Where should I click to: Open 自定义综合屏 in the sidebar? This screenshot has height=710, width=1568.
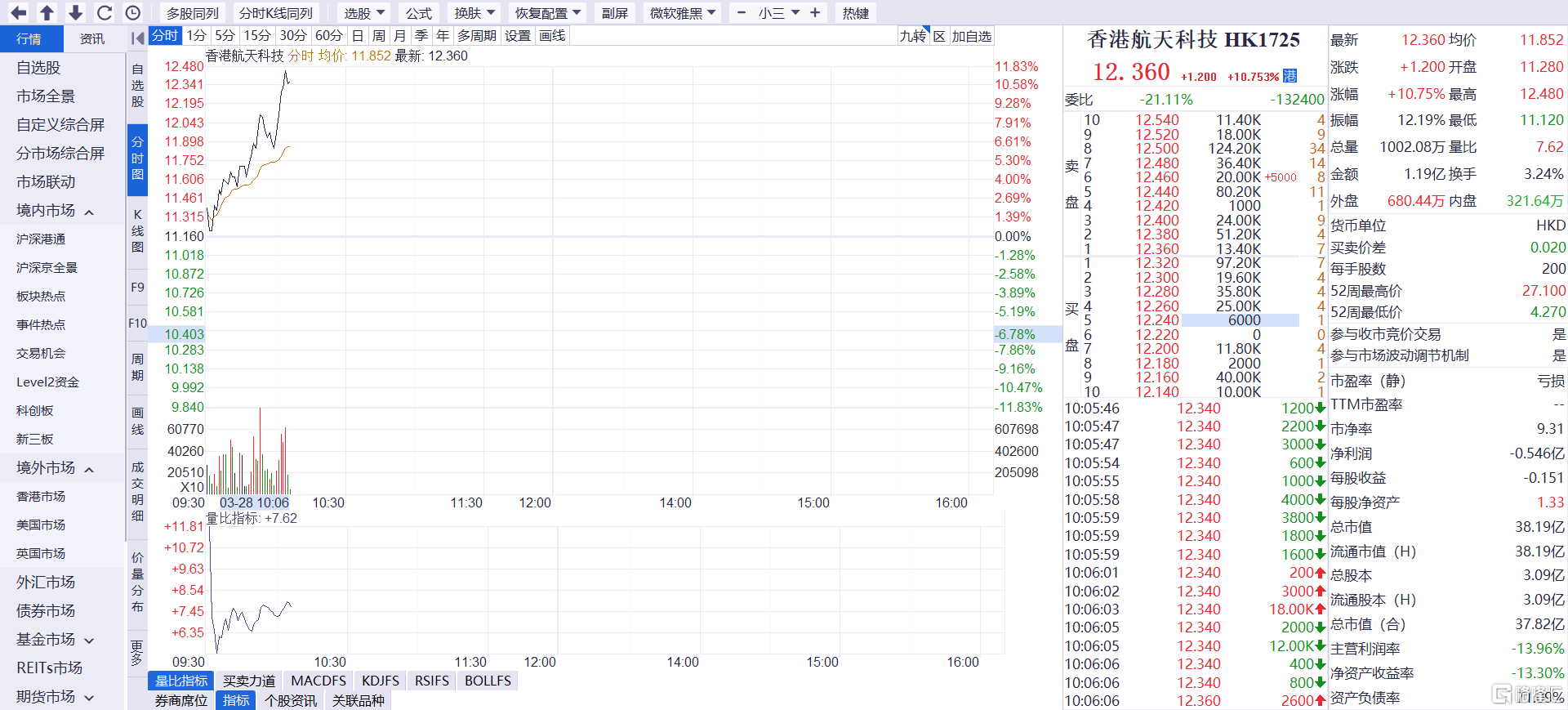point(62,125)
